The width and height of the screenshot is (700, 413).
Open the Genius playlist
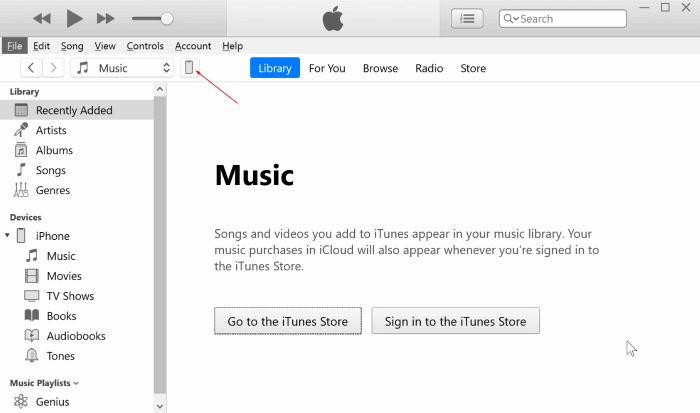point(54,402)
